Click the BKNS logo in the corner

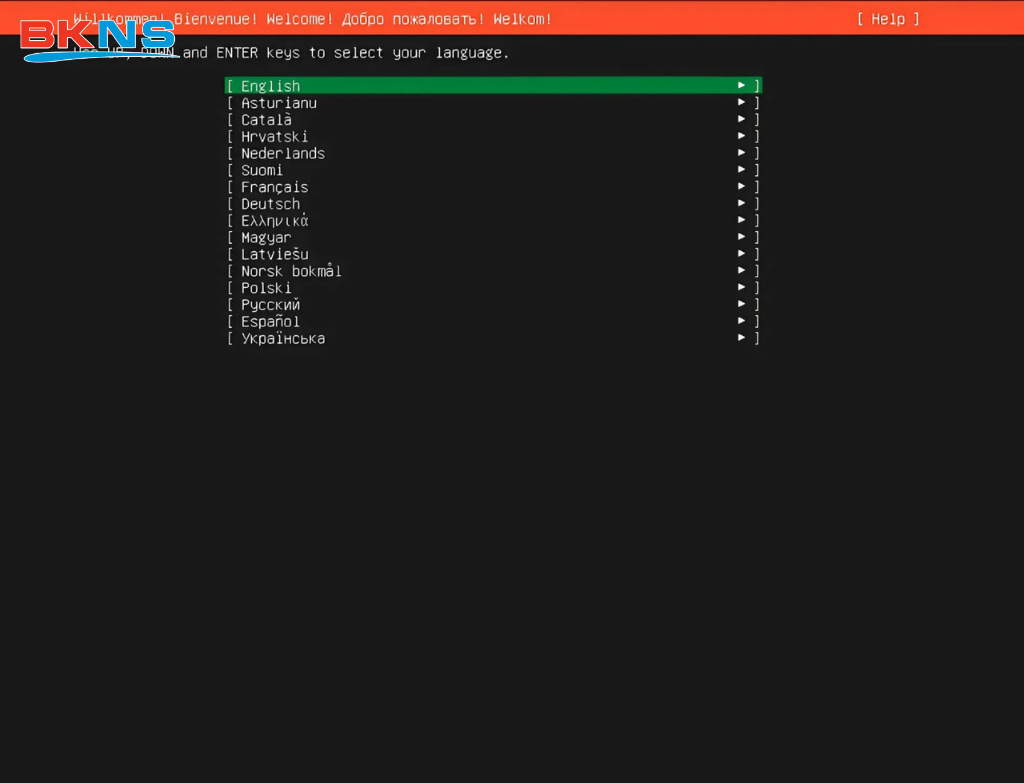tap(97, 38)
